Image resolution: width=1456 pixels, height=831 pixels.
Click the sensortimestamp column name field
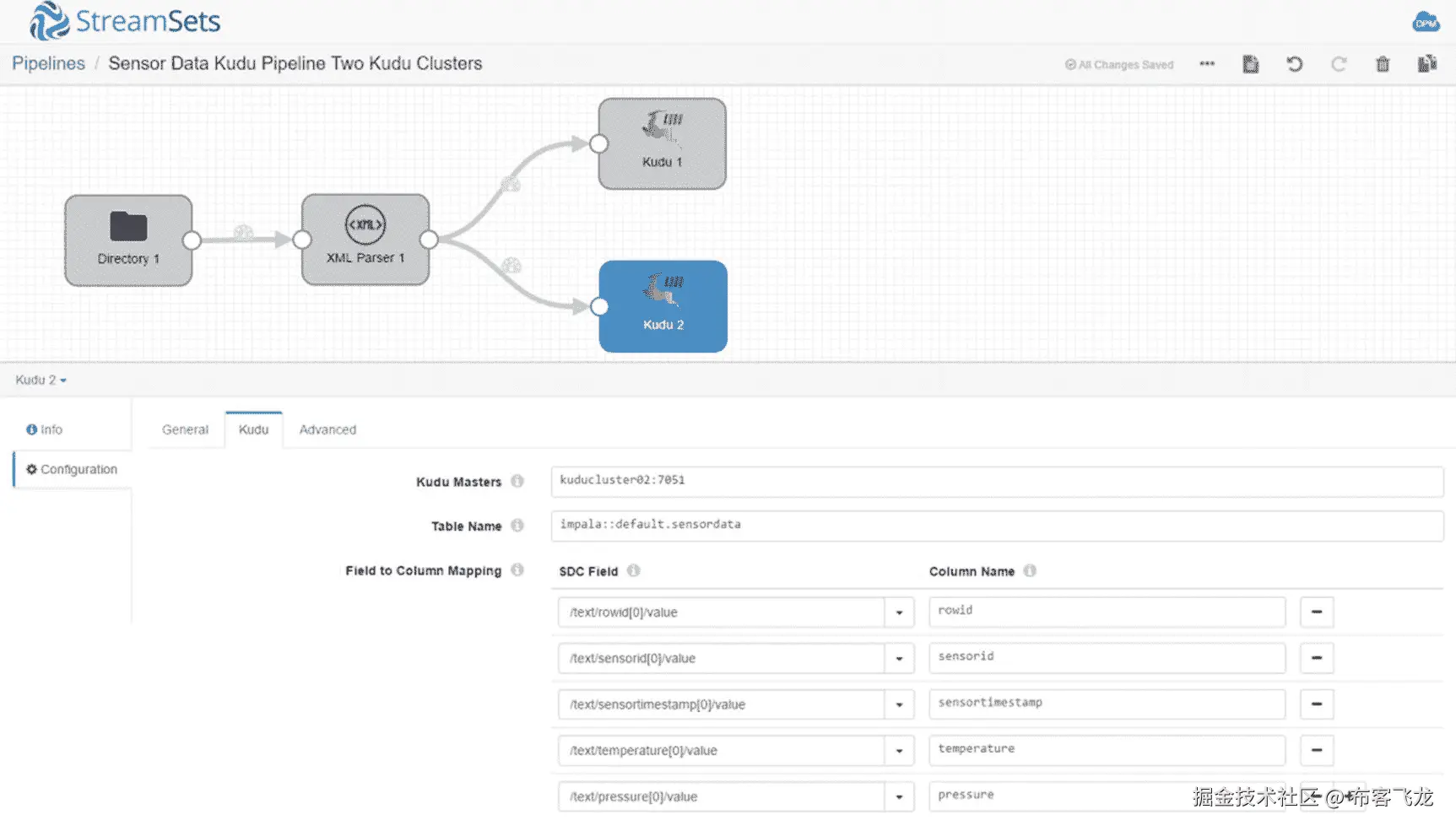[x=1107, y=704]
